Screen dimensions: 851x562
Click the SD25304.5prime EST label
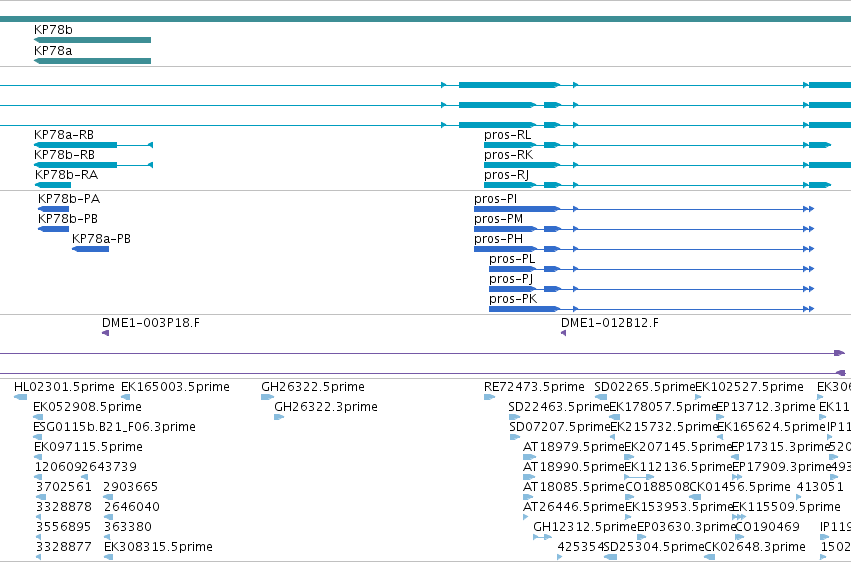point(653,547)
